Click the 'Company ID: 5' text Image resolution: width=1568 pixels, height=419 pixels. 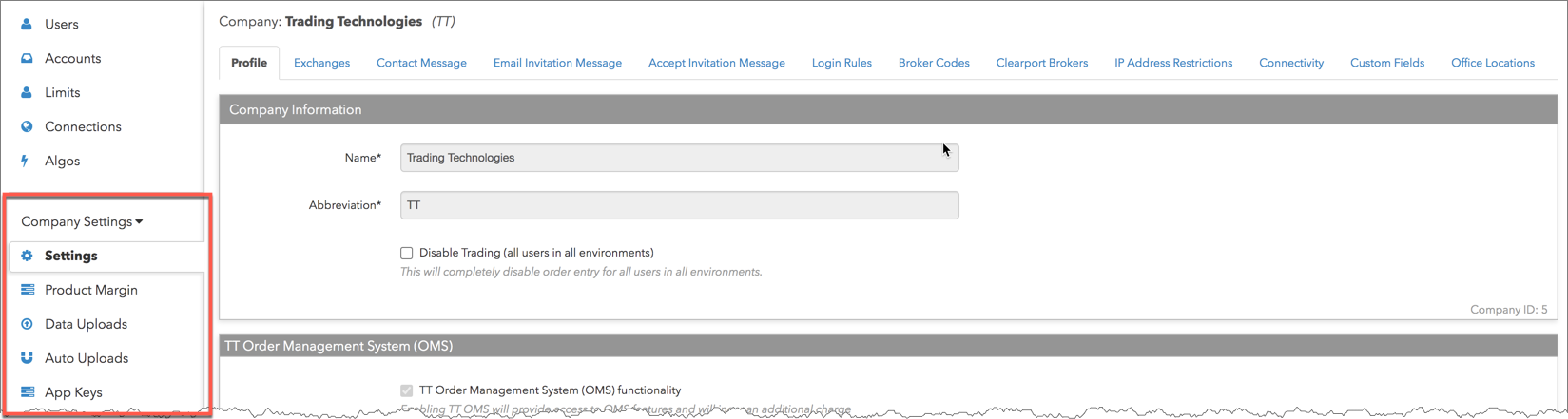click(1508, 310)
